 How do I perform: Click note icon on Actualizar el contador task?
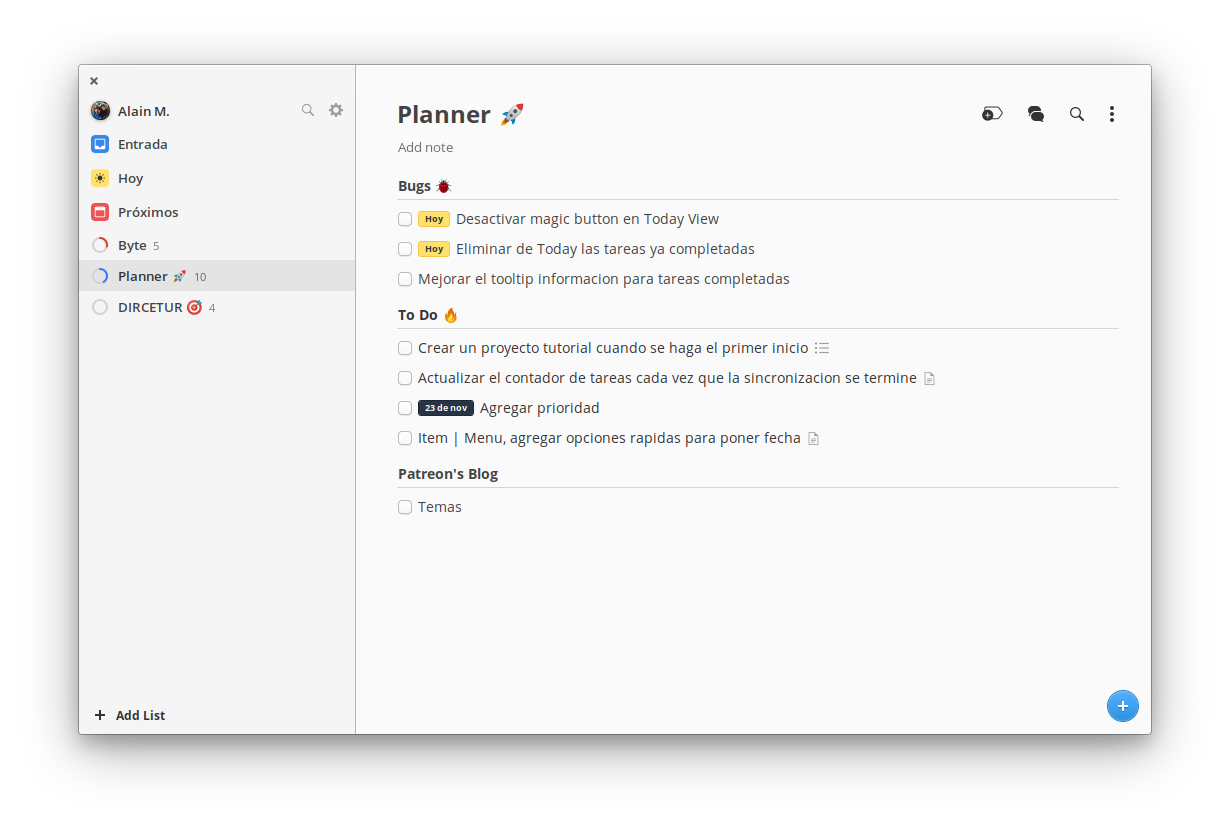point(930,379)
